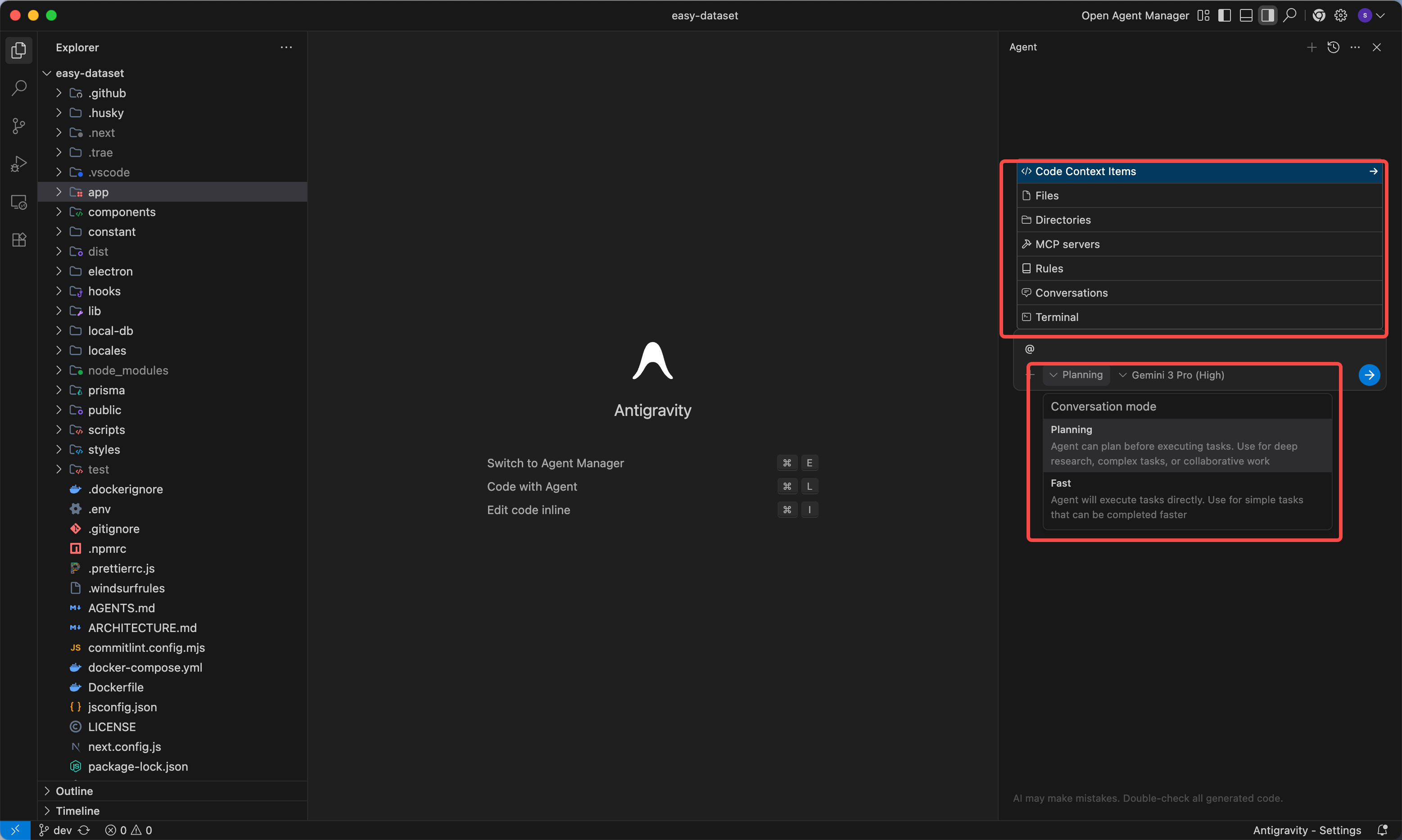Expand the Outline section
The height and width of the screenshot is (840, 1402).
point(74,791)
